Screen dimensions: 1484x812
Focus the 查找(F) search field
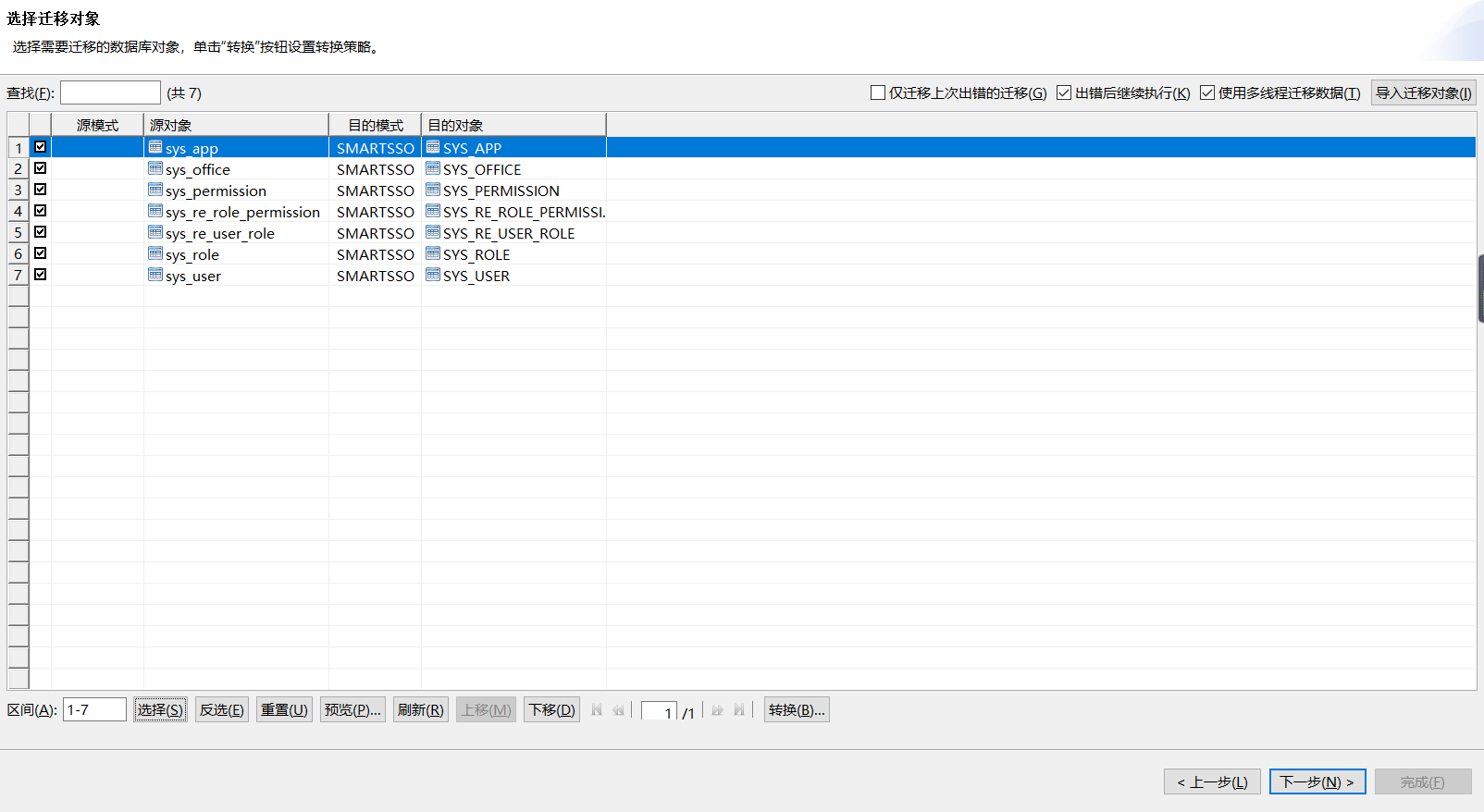point(110,92)
